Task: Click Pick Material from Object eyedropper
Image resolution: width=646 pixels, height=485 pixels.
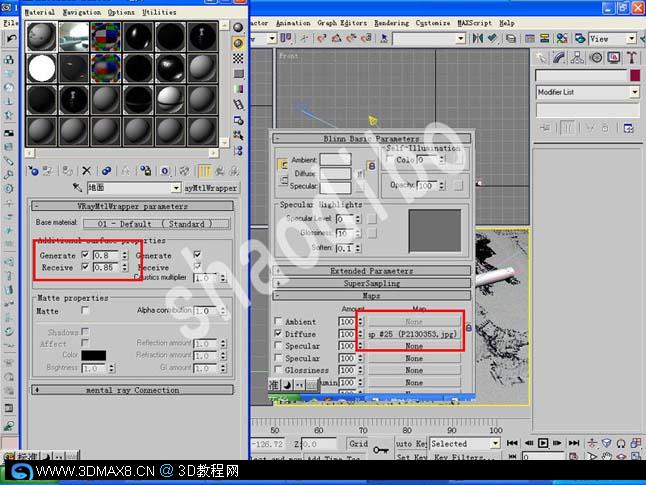Action: [x=77, y=188]
